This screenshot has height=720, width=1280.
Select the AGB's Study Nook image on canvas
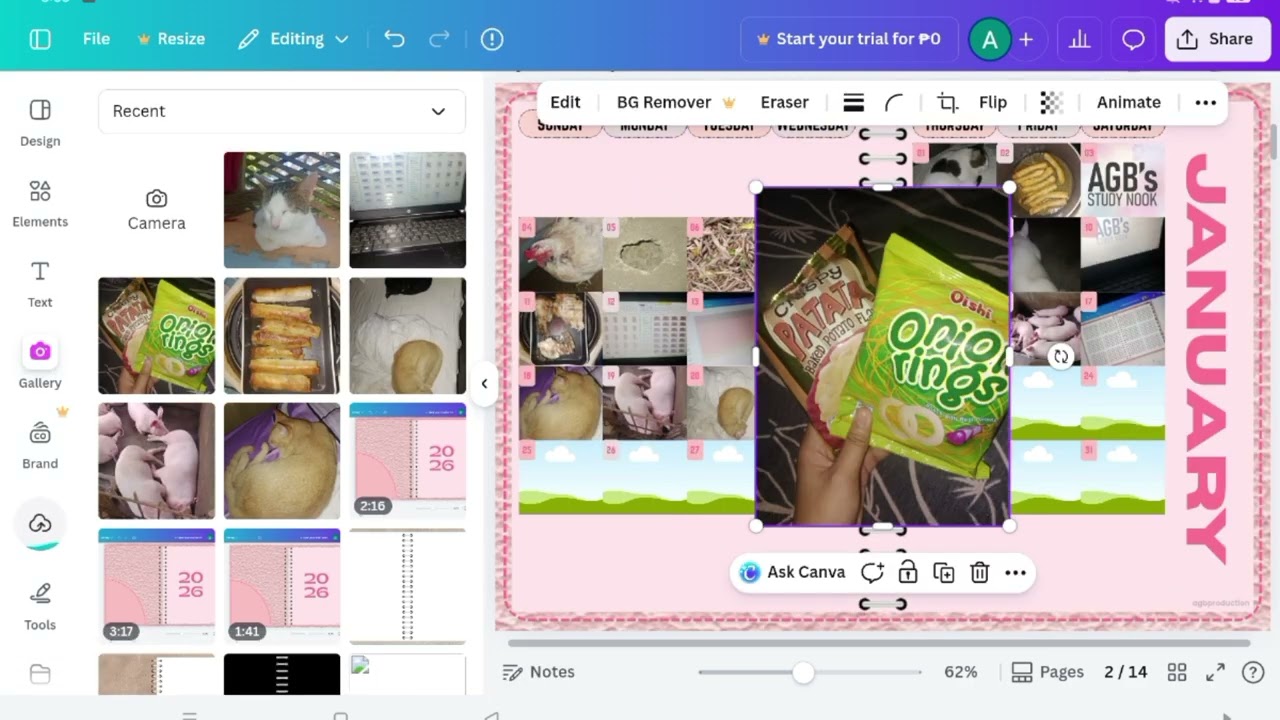(x=1122, y=180)
